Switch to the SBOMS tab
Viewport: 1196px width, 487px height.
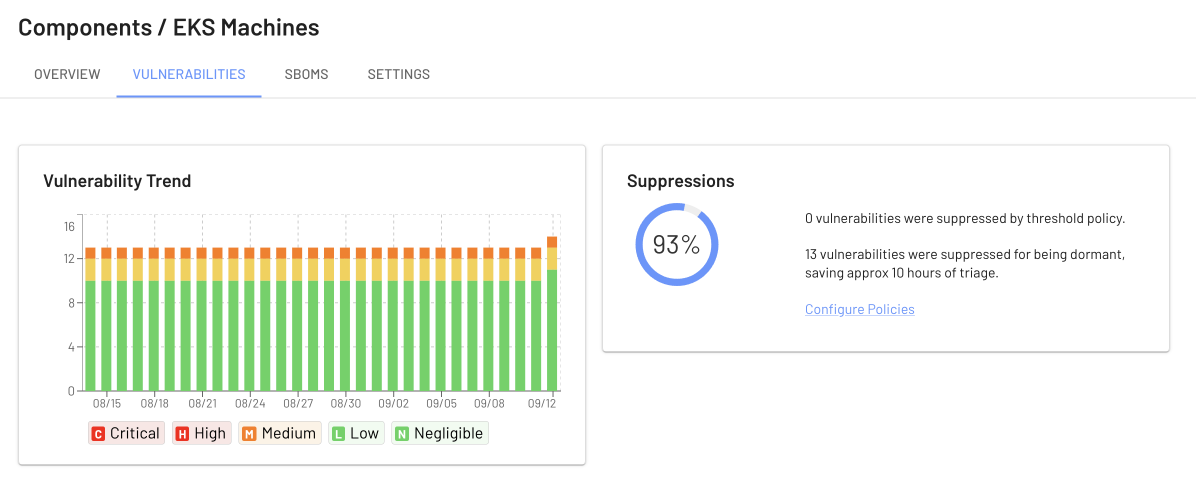click(307, 75)
